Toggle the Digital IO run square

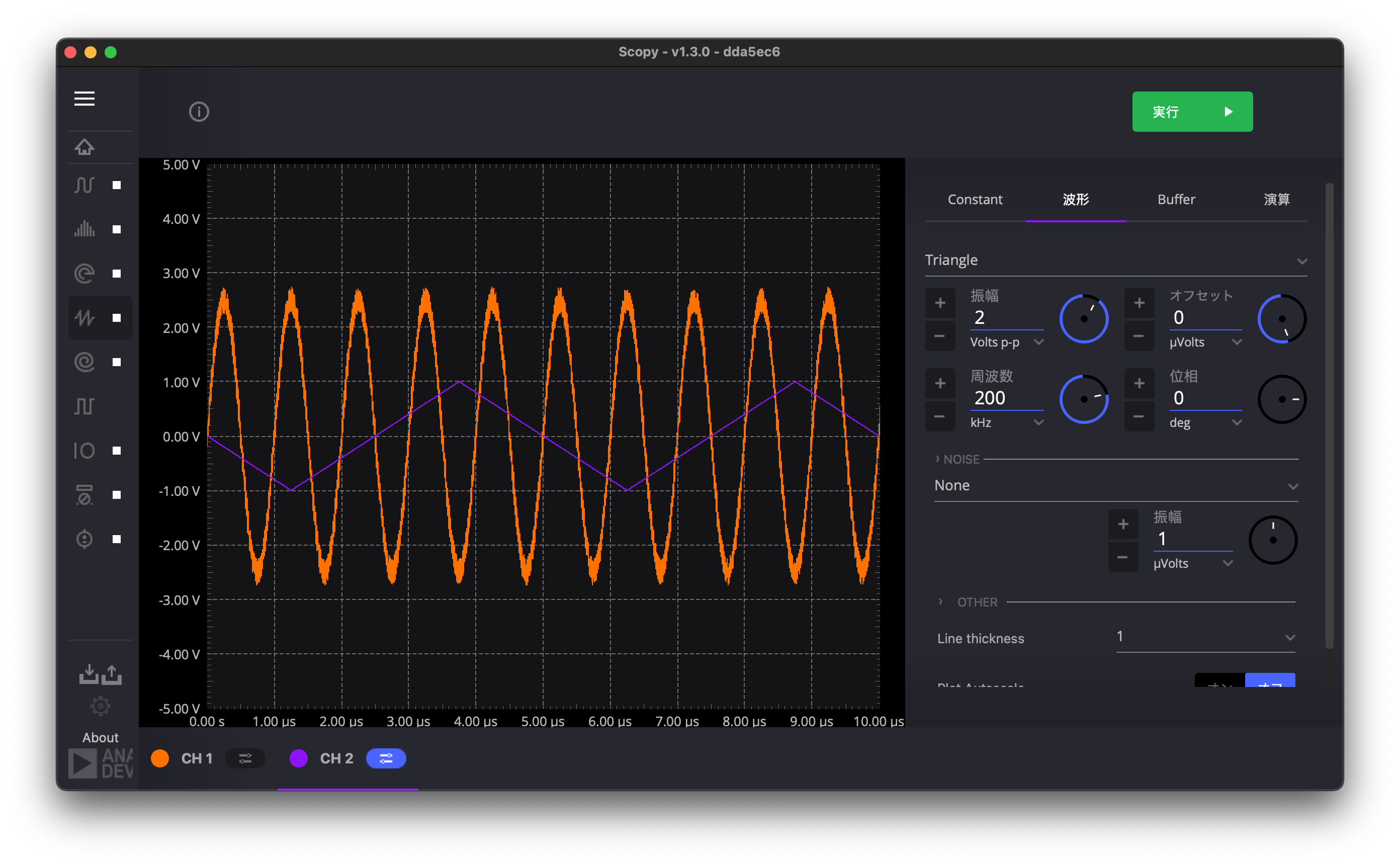coord(117,451)
